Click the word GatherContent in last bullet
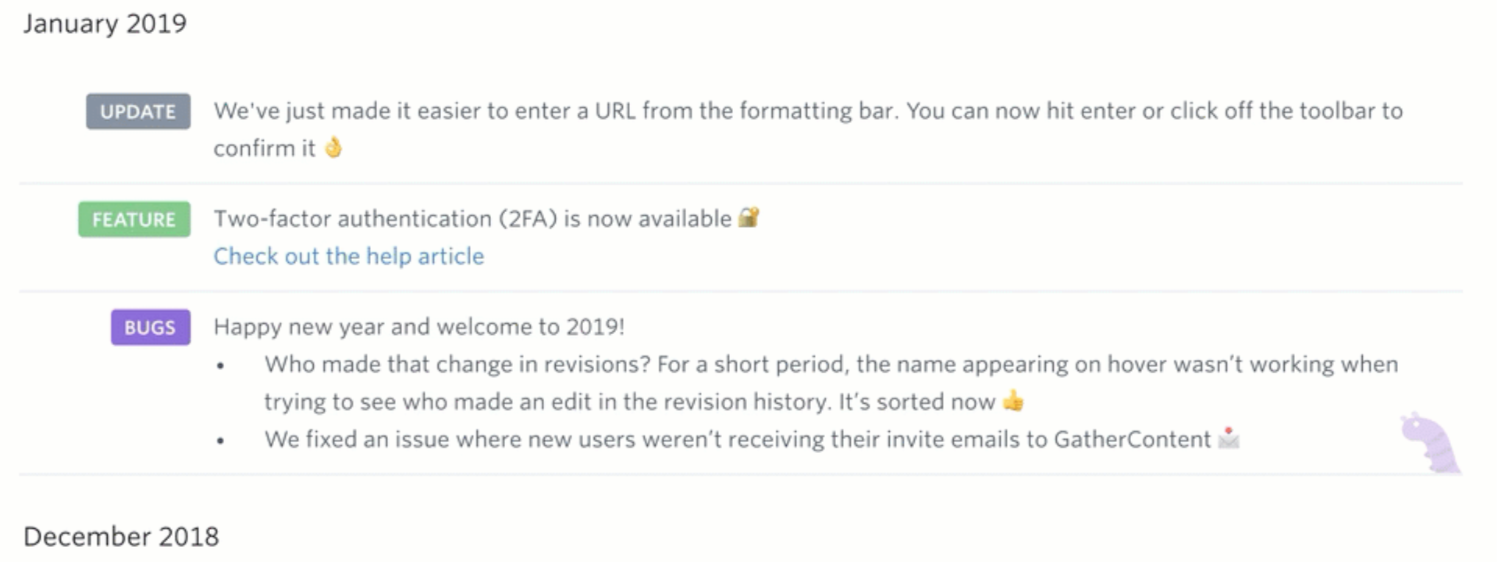Image resolution: width=1498 pixels, height=562 pixels. click(1133, 439)
